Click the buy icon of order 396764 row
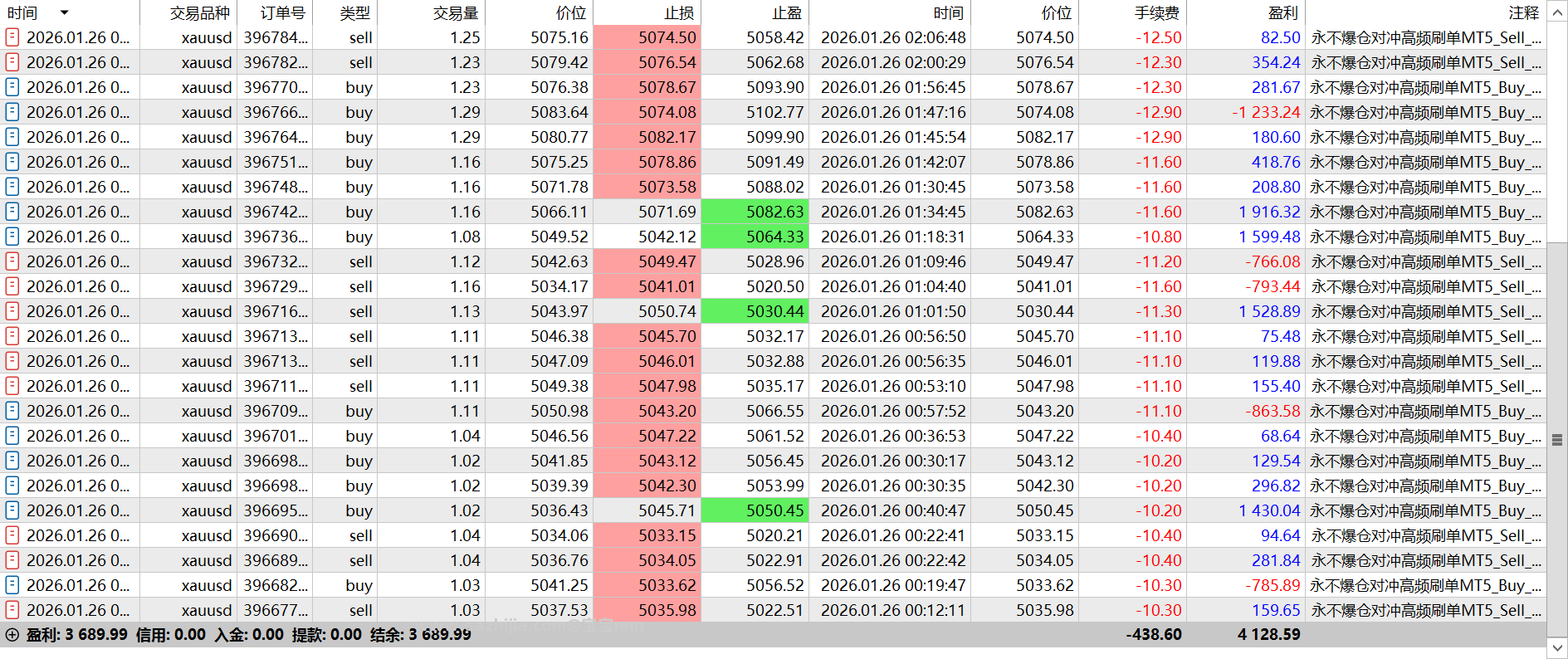Screen dimensions: 1568x659 [x=12, y=137]
